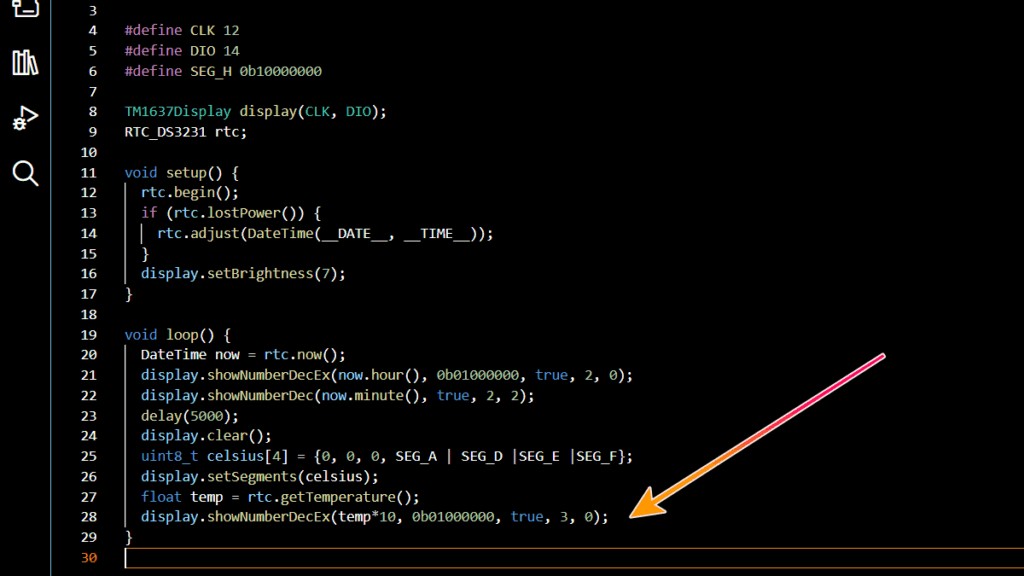Click 'RTC_DS3231 rtc;' declaration

pos(185,132)
